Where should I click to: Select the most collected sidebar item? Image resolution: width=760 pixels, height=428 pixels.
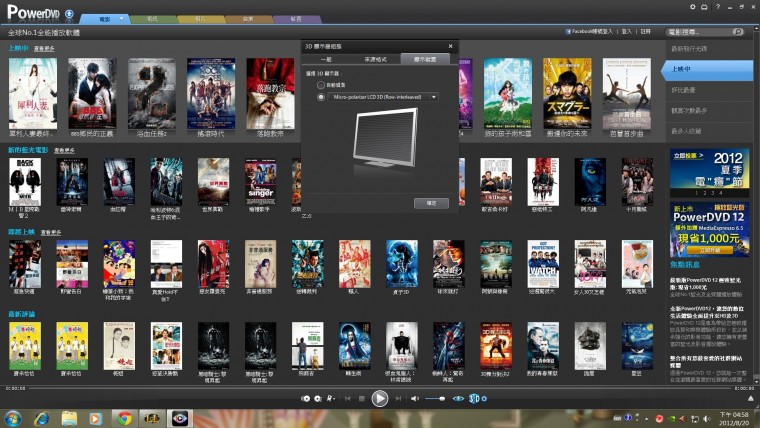tap(710, 131)
